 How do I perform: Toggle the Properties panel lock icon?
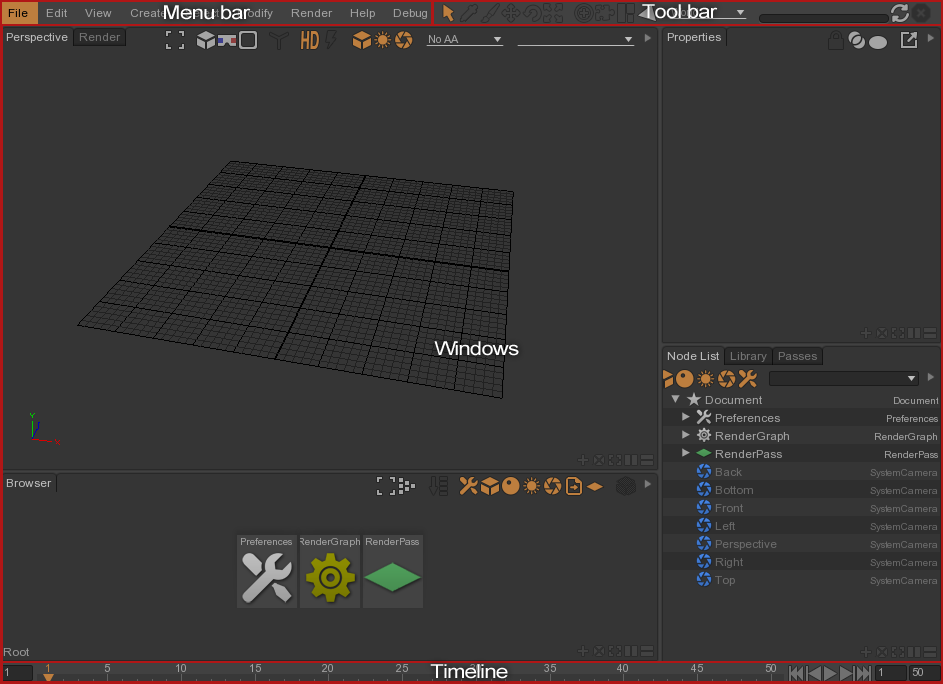pyautogui.click(x=835, y=40)
